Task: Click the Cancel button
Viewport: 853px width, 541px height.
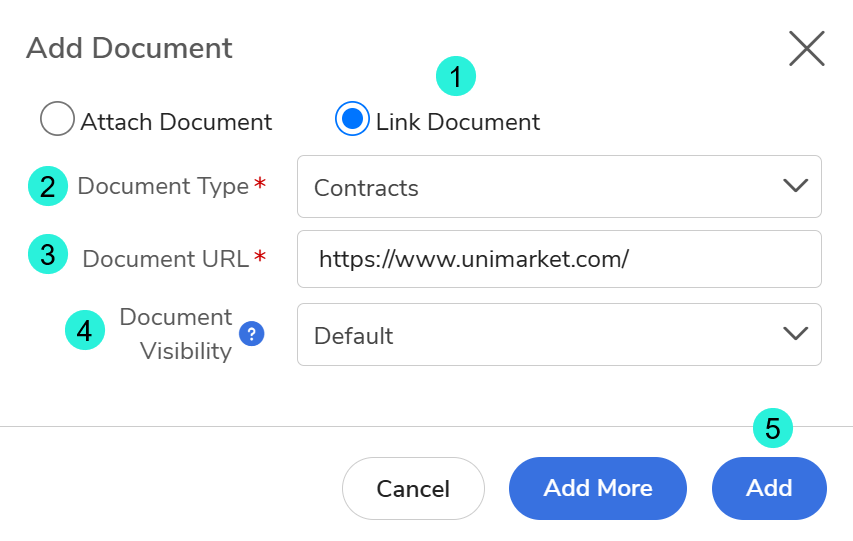Action: click(413, 489)
